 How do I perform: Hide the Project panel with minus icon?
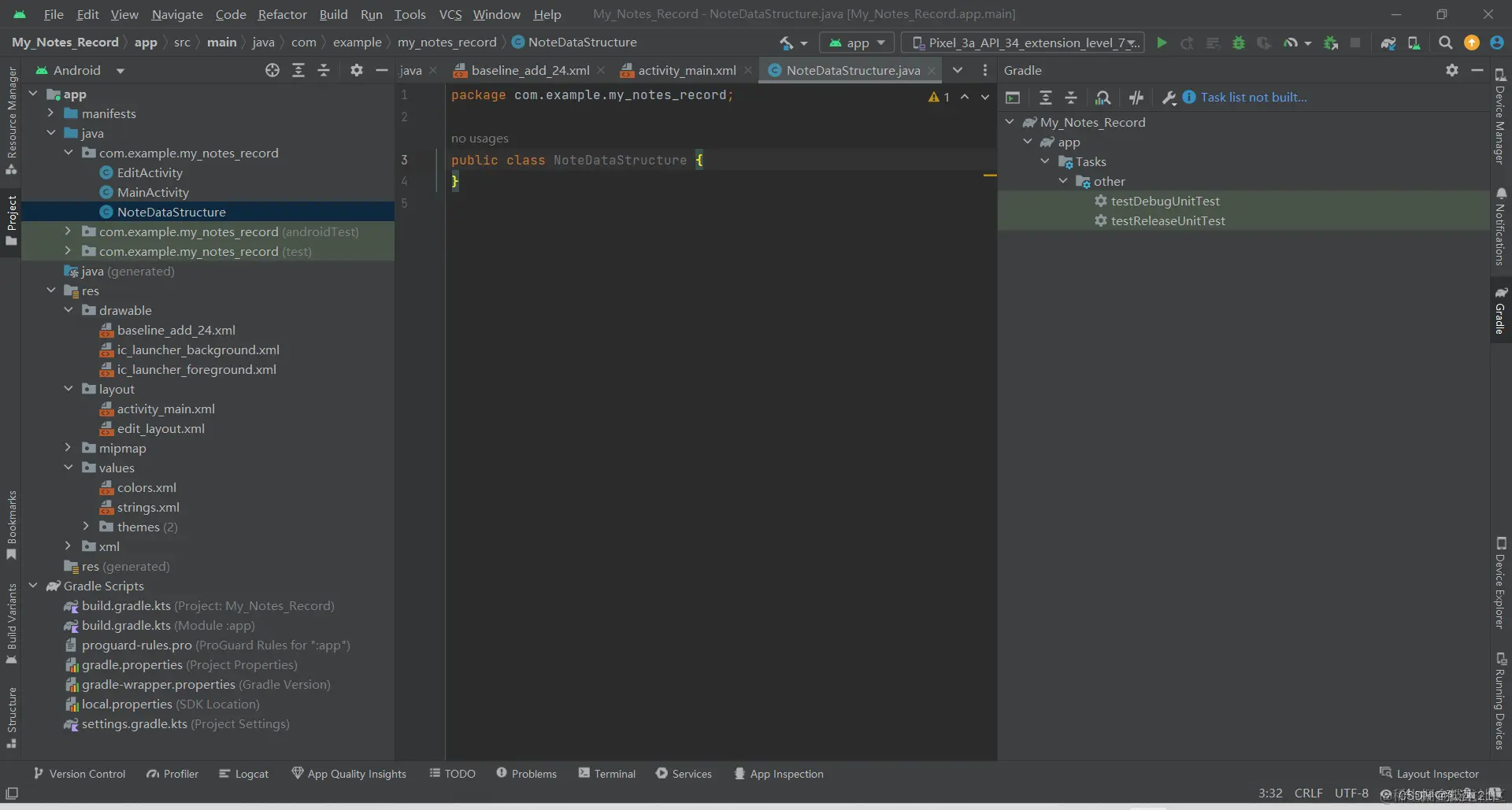coord(382,70)
